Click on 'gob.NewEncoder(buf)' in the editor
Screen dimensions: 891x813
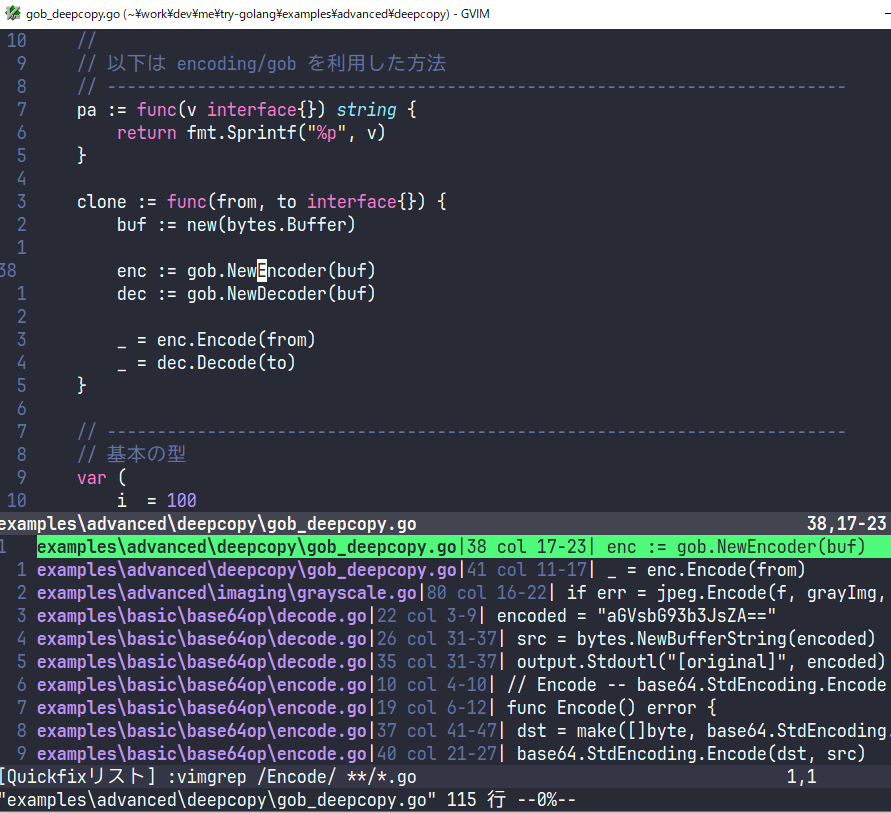tap(281, 270)
